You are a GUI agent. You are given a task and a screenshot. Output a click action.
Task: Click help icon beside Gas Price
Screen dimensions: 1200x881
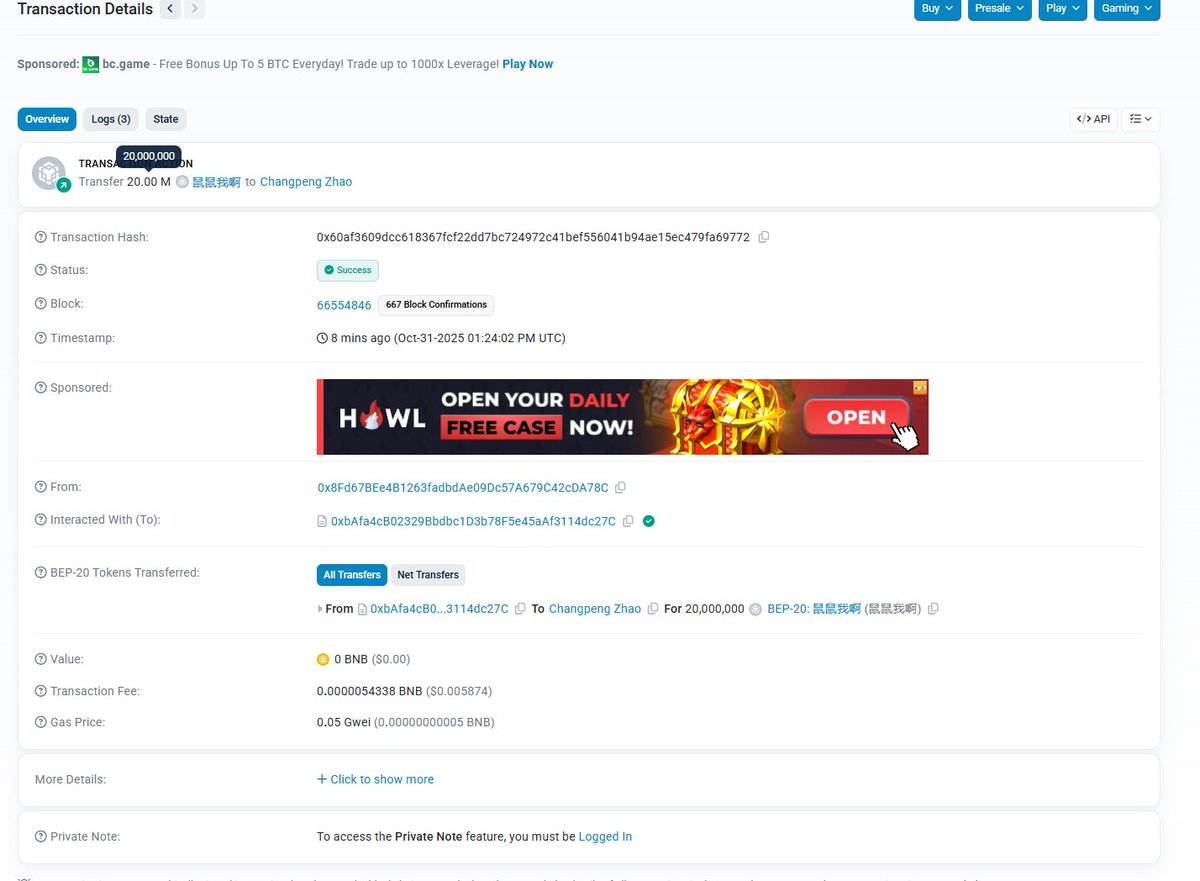[41, 723]
